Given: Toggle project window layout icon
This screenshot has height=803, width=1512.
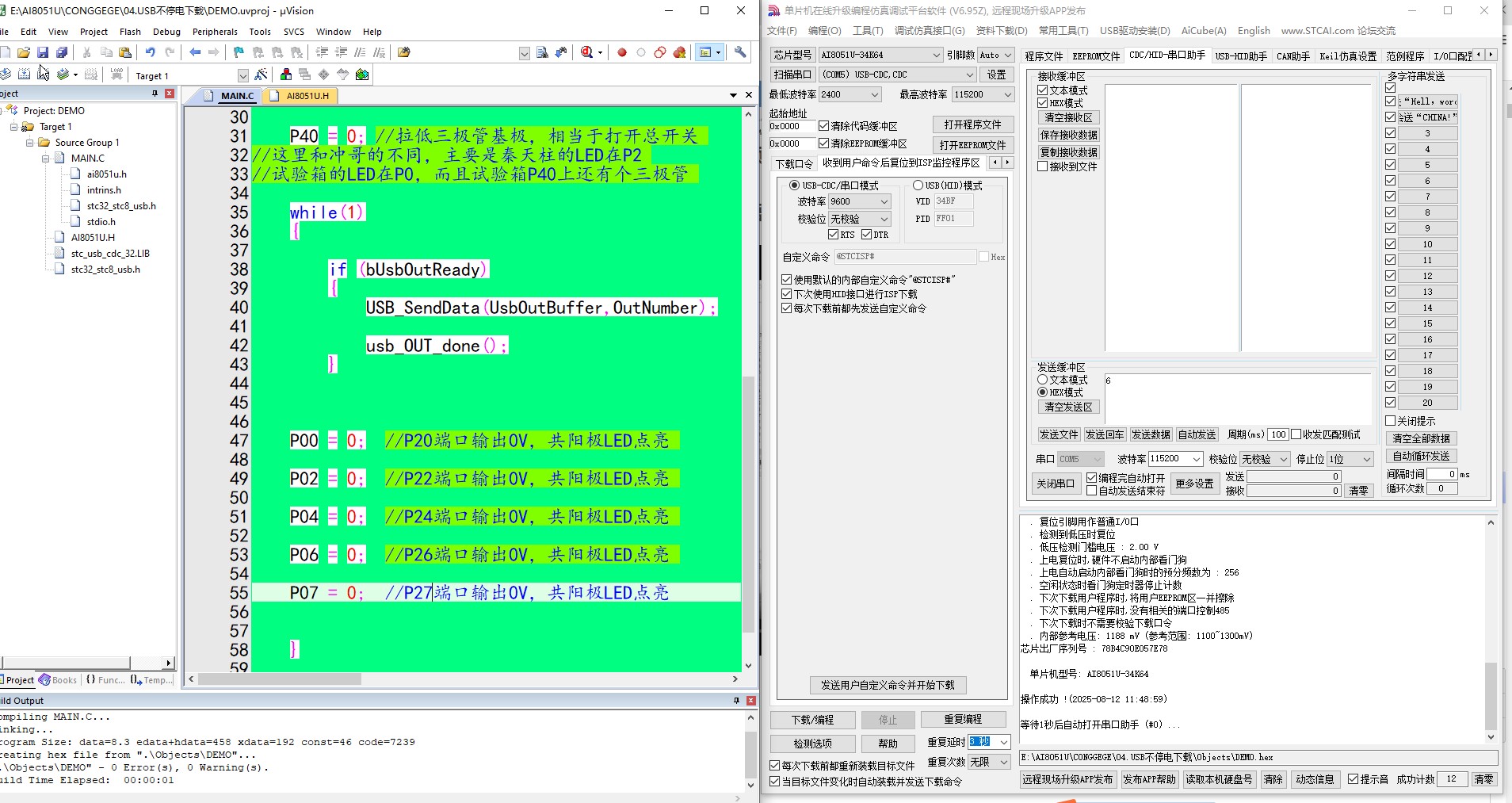Looking at the screenshot, I should (705, 52).
